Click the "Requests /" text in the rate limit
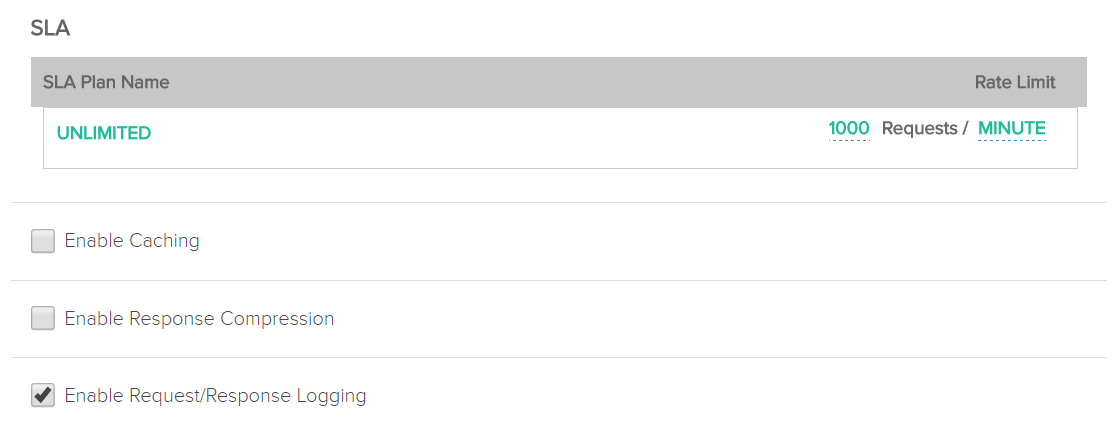Screen dimensions: 1117x434 (924, 129)
